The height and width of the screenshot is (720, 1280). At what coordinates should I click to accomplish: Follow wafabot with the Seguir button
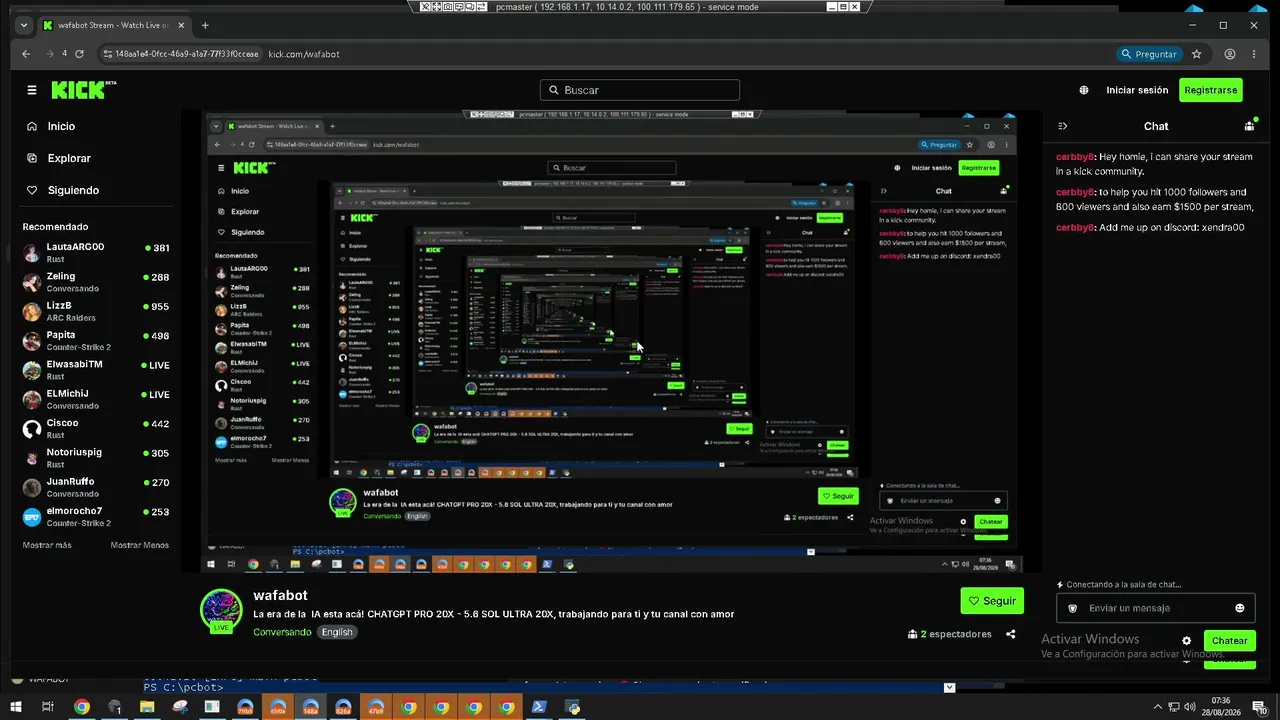pos(992,601)
